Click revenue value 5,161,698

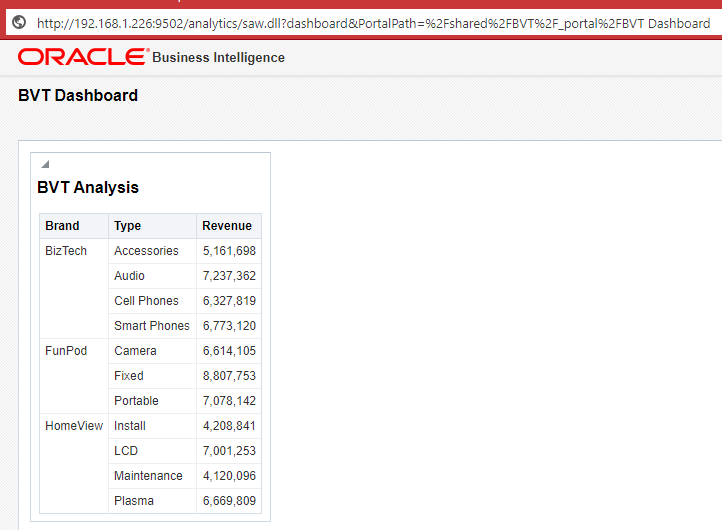pyautogui.click(x=229, y=251)
